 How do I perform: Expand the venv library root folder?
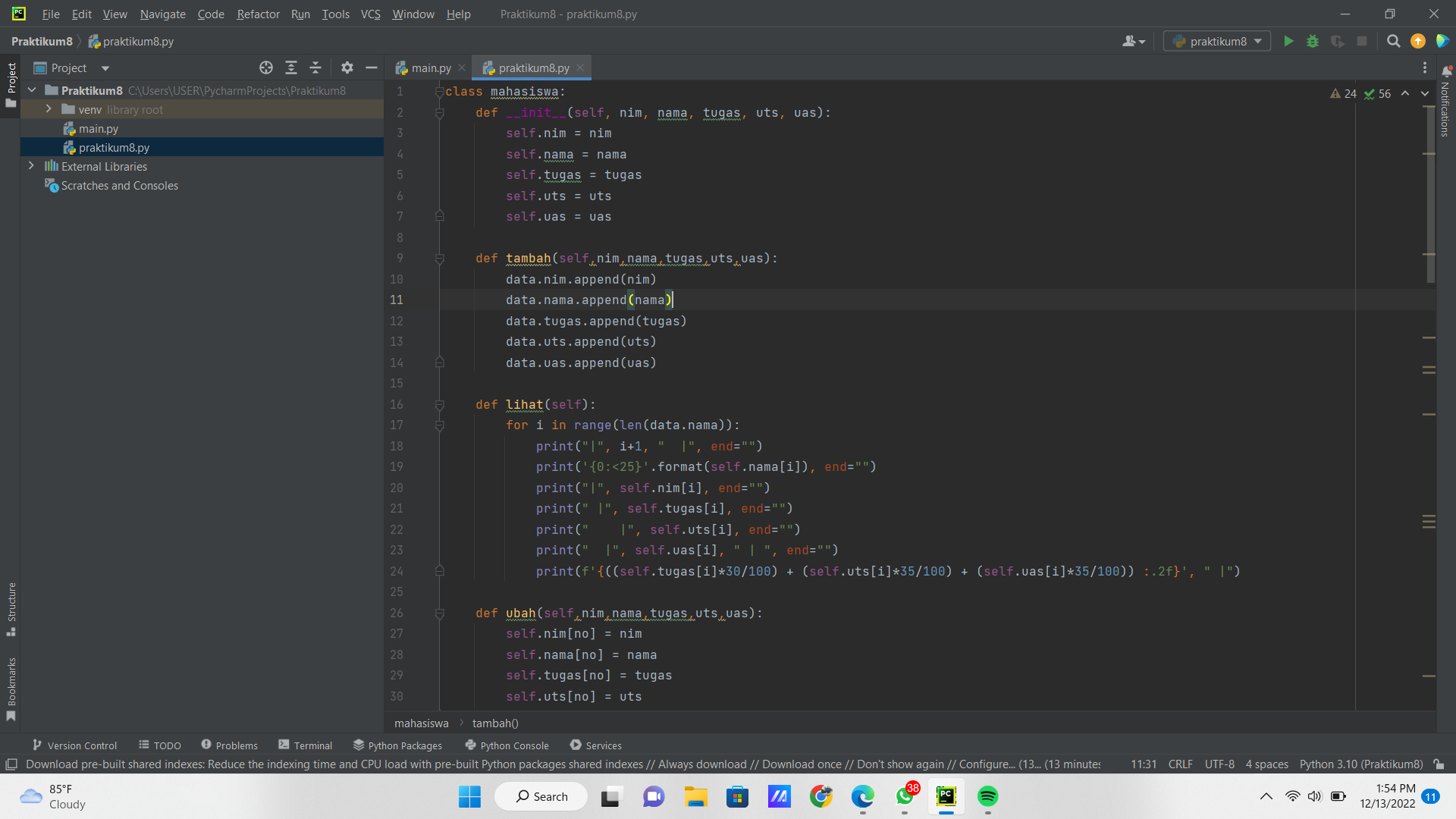click(x=48, y=109)
